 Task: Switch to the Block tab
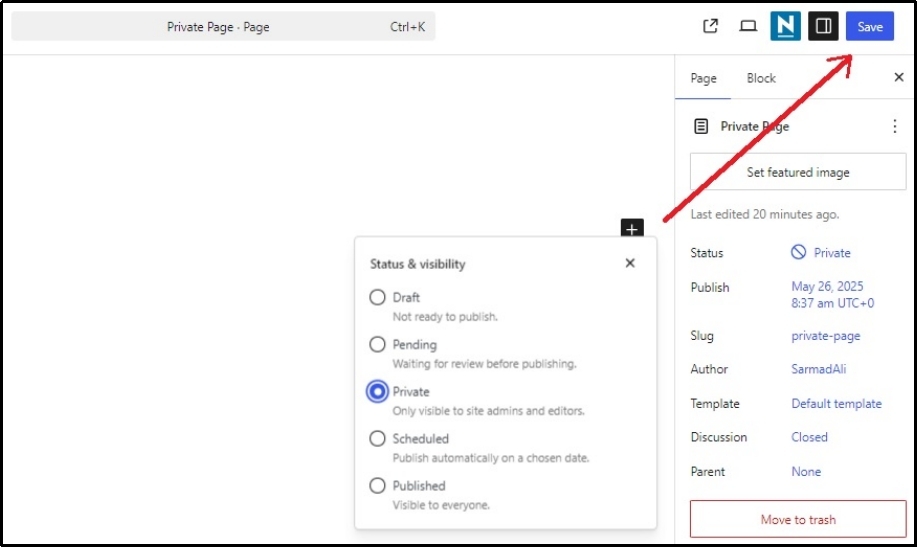(761, 78)
